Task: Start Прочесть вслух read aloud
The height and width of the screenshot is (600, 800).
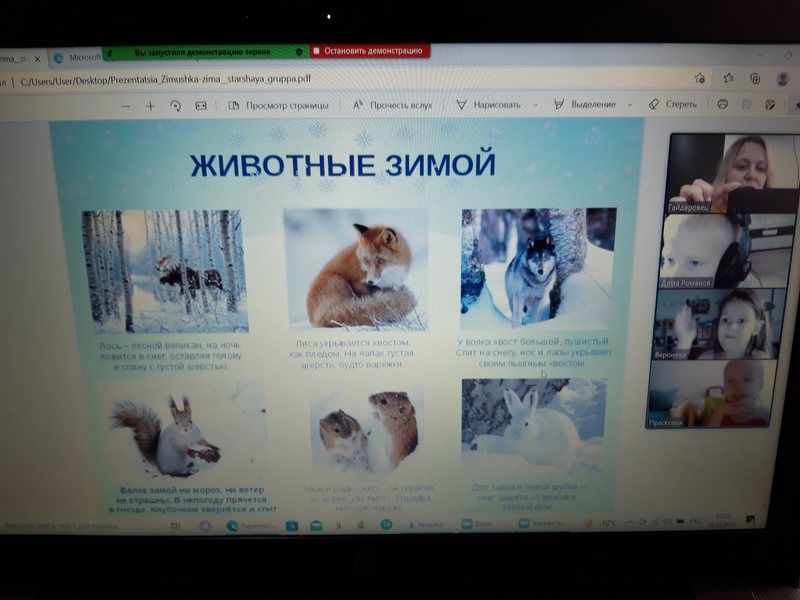Action: (x=393, y=105)
